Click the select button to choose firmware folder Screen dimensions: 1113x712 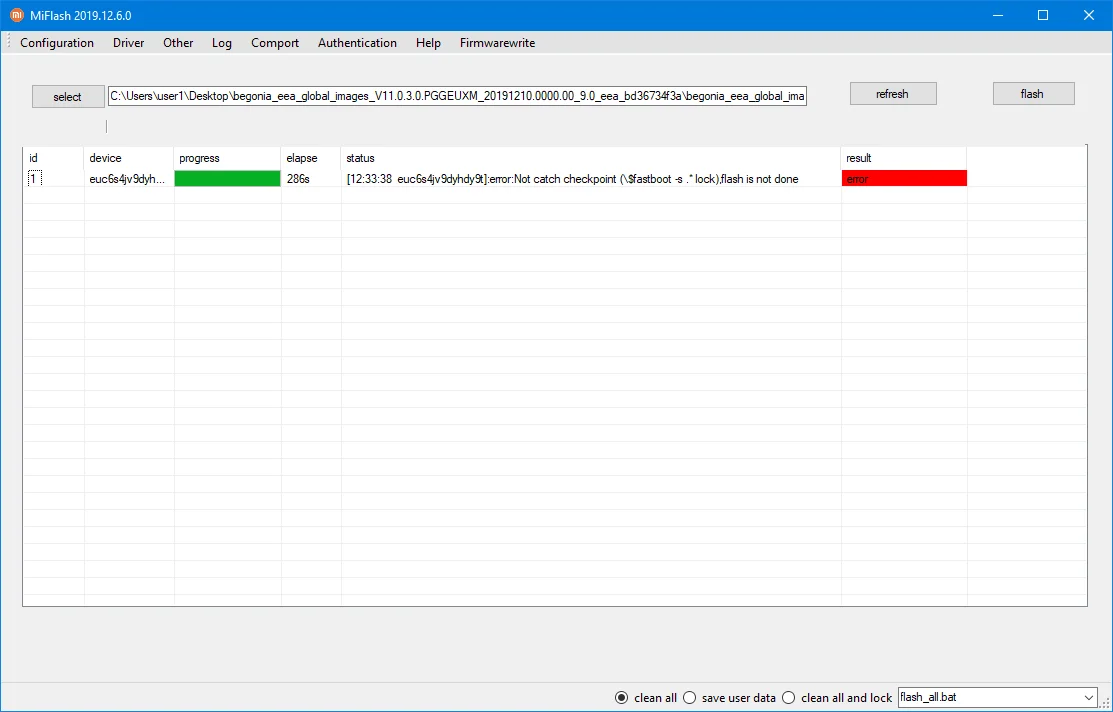coord(67,96)
